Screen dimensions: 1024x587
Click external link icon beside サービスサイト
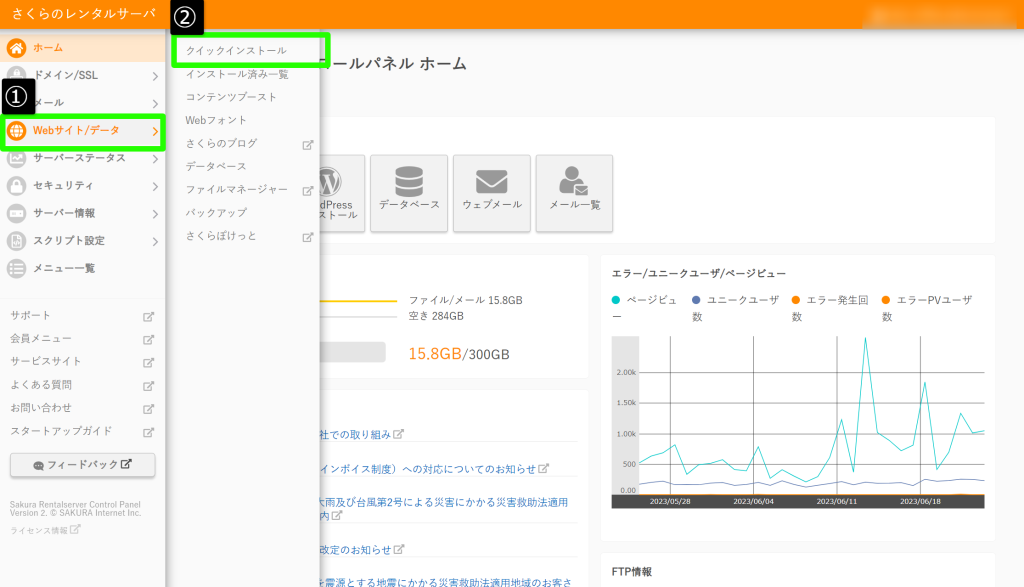click(x=148, y=362)
